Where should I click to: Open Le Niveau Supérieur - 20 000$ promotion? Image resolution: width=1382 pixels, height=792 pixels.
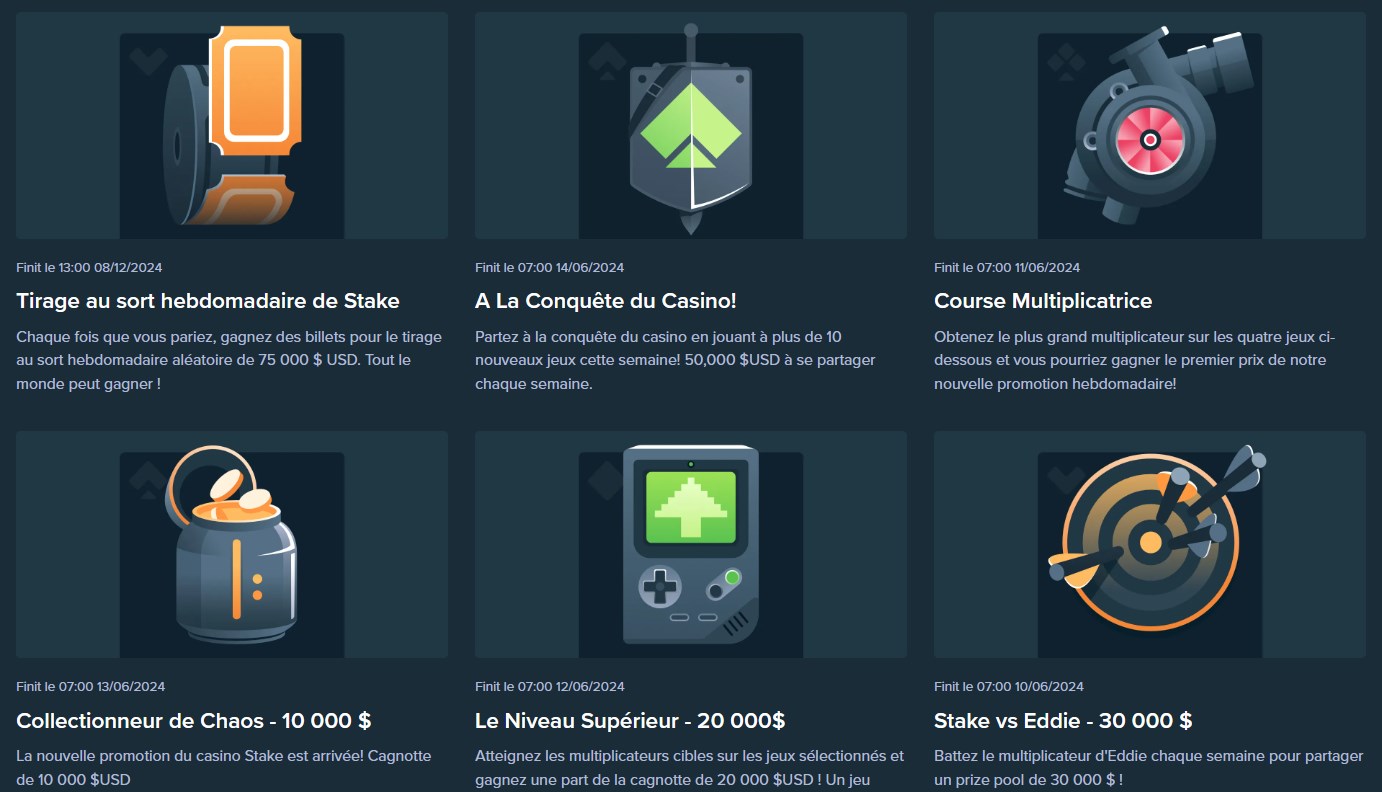pyautogui.click(x=630, y=721)
